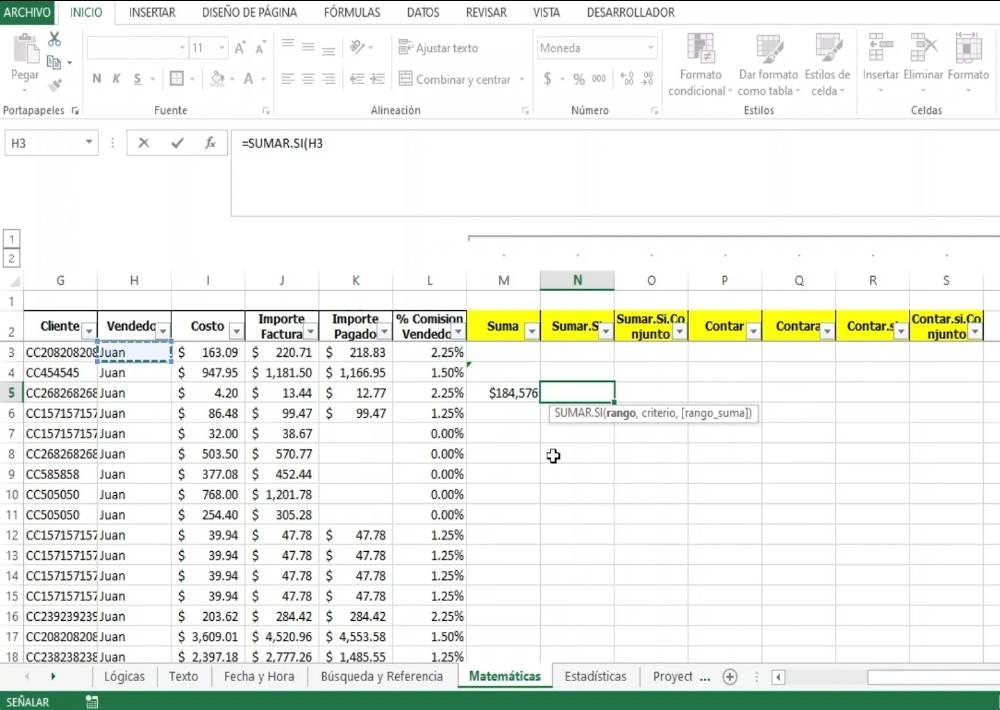
Task: Apply the Ajustar texto icon
Action: pyautogui.click(x=403, y=46)
